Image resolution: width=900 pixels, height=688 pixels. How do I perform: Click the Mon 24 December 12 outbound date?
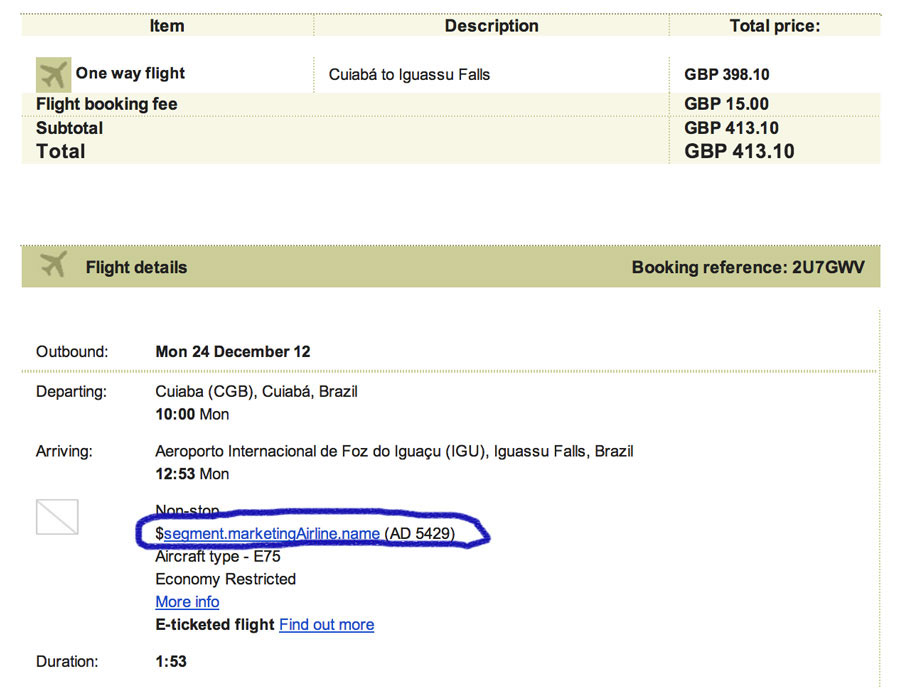point(233,352)
